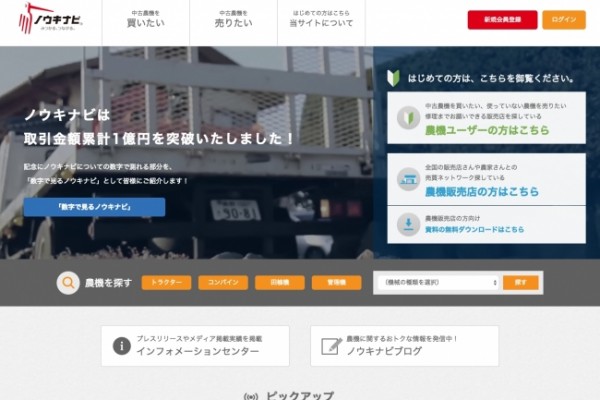The width and height of the screenshot is (600, 400).
Task: Click はじめての方は、こちらを御覧ください text
Action: pos(491,78)
